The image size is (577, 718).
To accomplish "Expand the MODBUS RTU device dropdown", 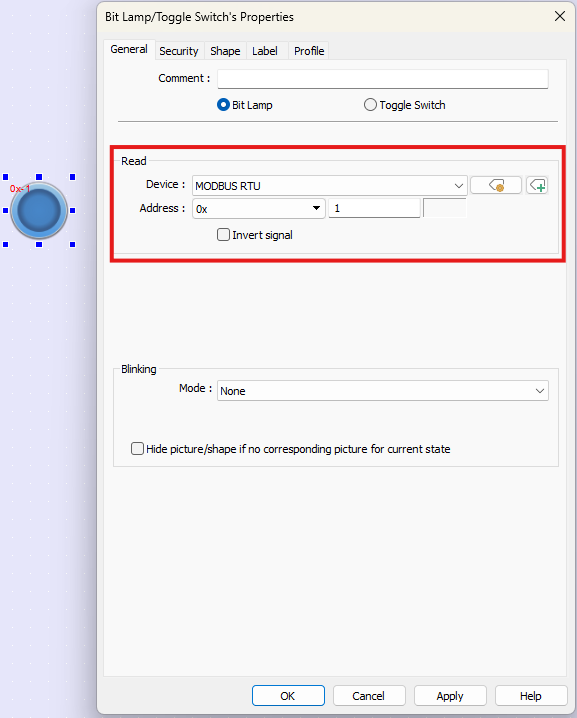I will 330,185.
